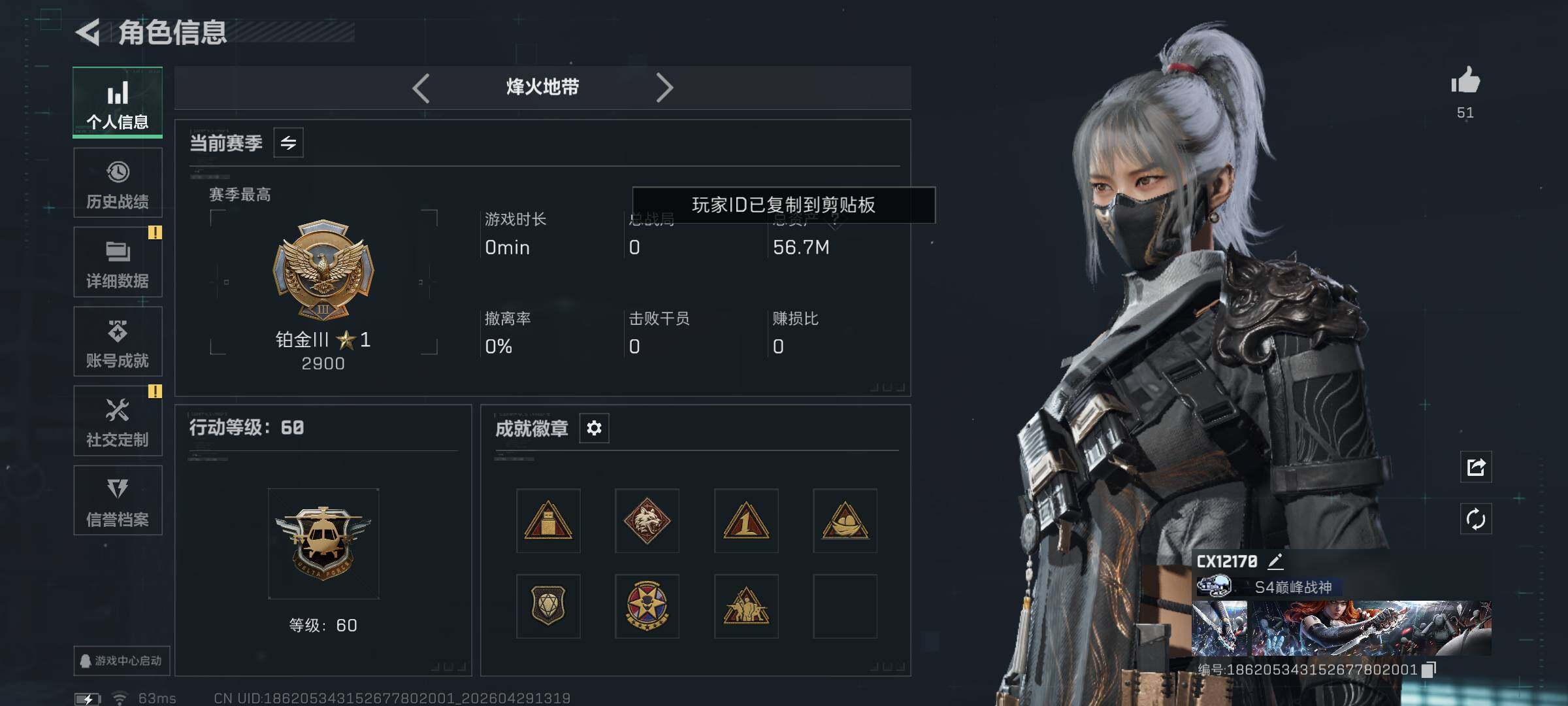This screenshot has width=1568, height=706.
Task: Open the 详细数据 tab
Action: coord(118,262)
